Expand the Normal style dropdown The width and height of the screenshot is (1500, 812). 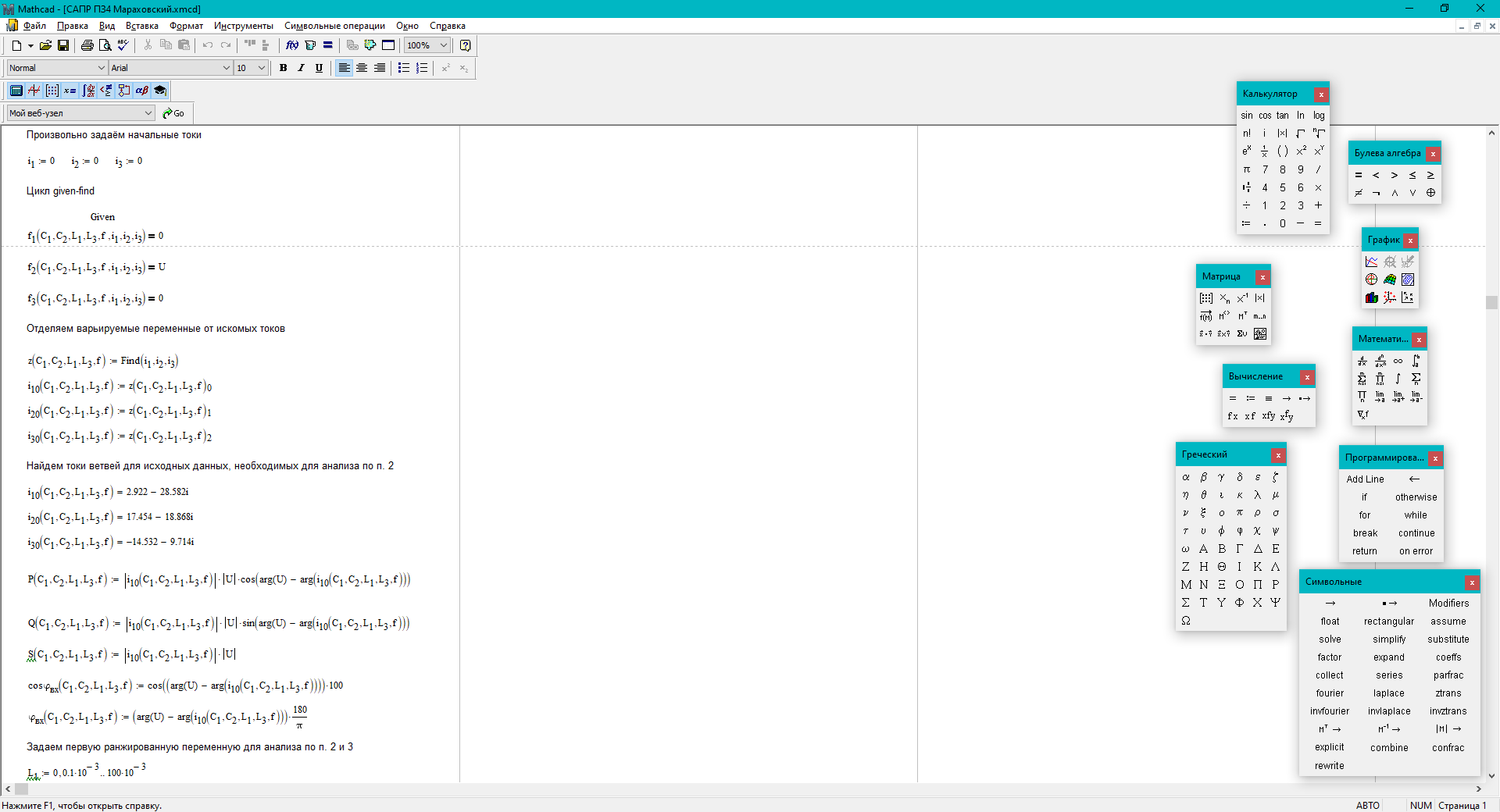(x=102, y=68)
